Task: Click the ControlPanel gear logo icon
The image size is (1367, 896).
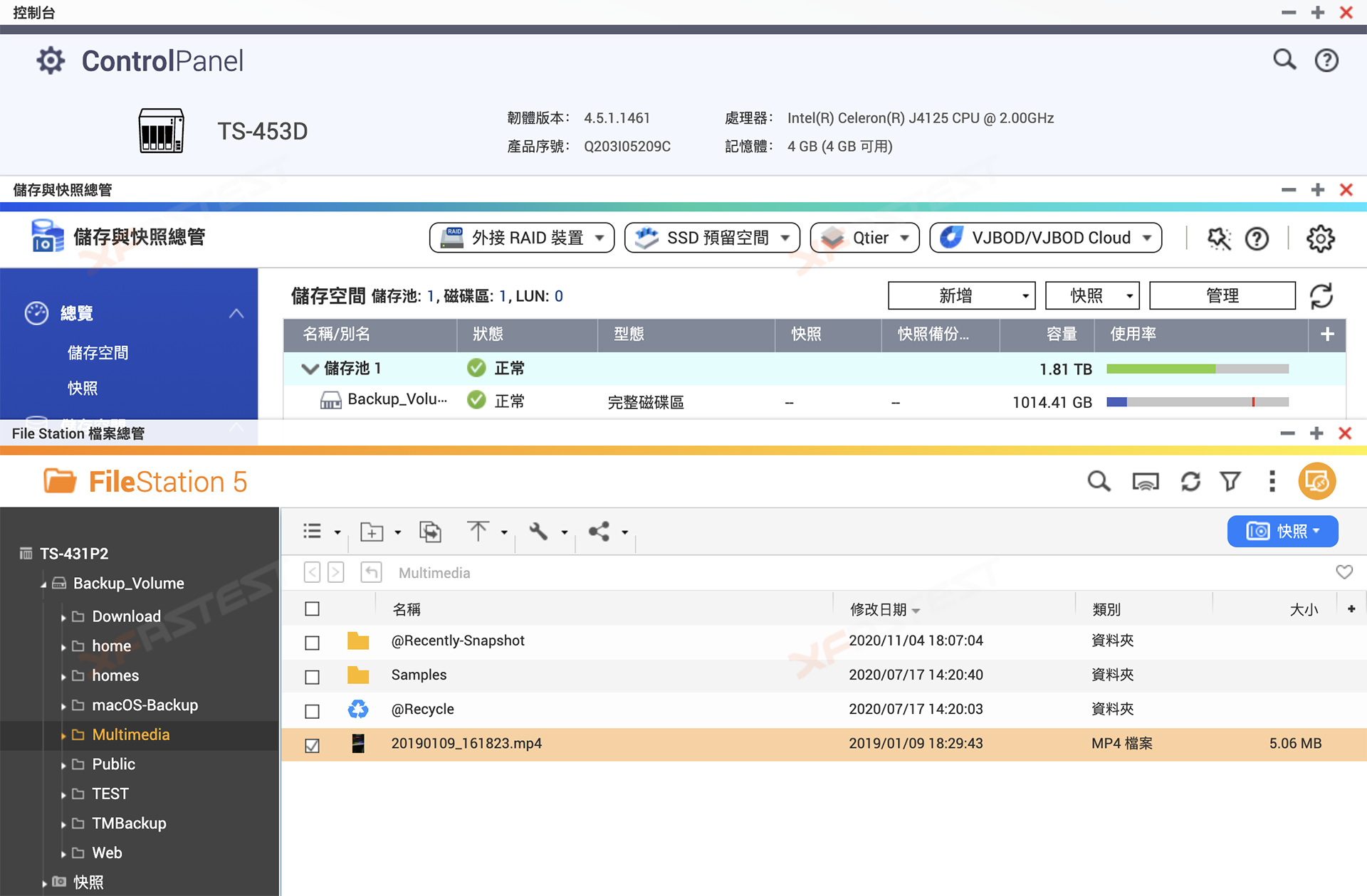Action: (x=51, y=60)
